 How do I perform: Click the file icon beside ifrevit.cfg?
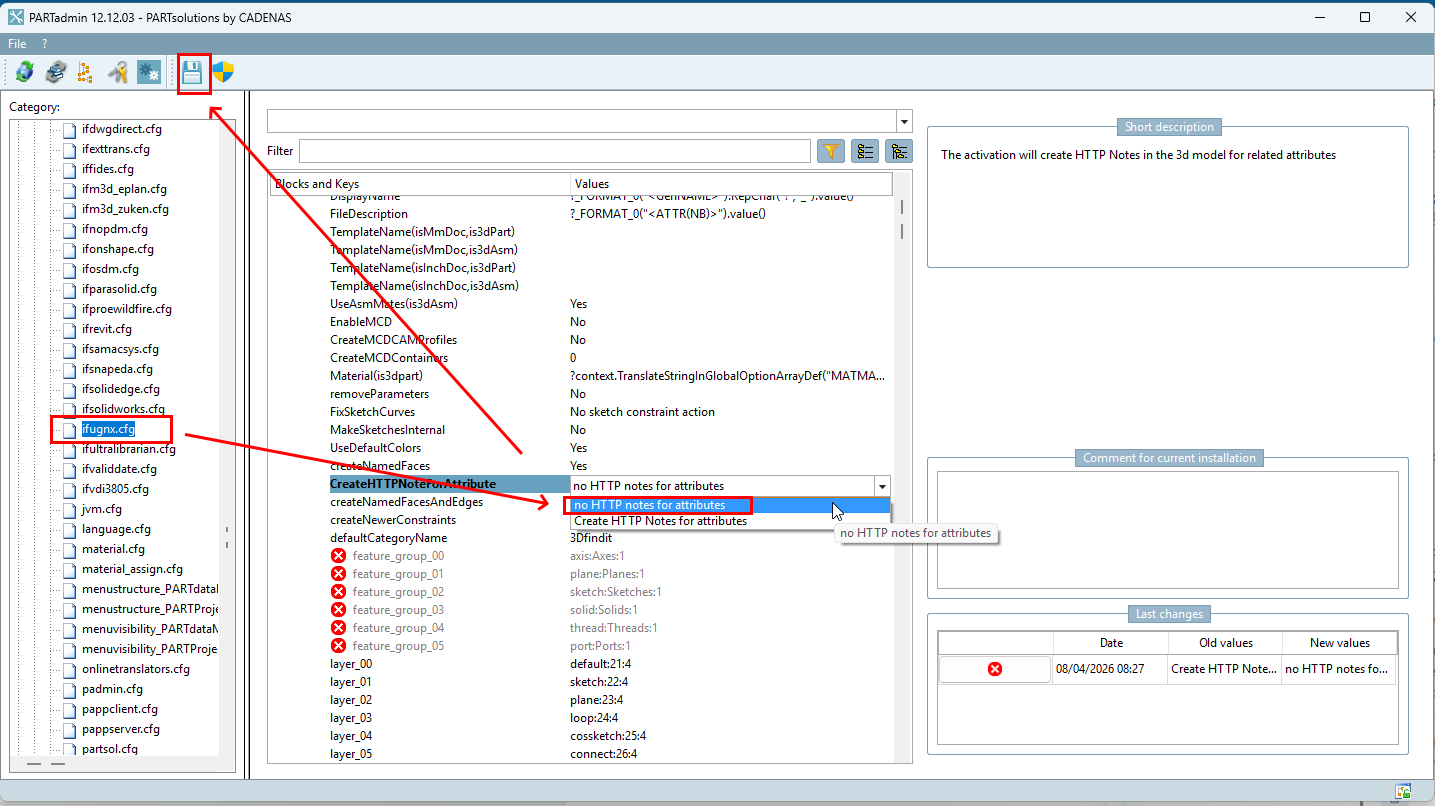tap(69, 329)
